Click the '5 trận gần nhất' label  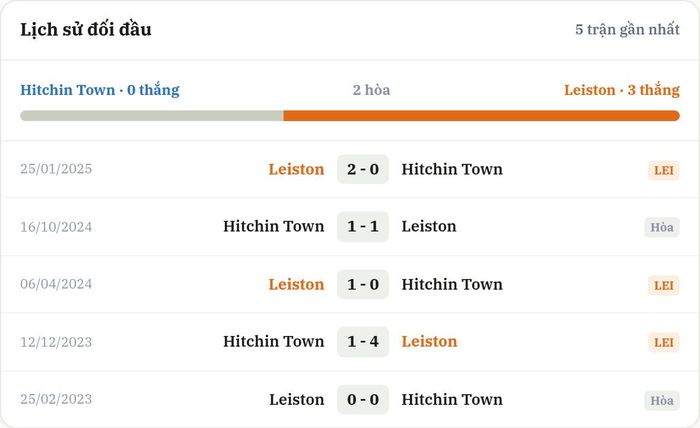[x=627, y=29]
